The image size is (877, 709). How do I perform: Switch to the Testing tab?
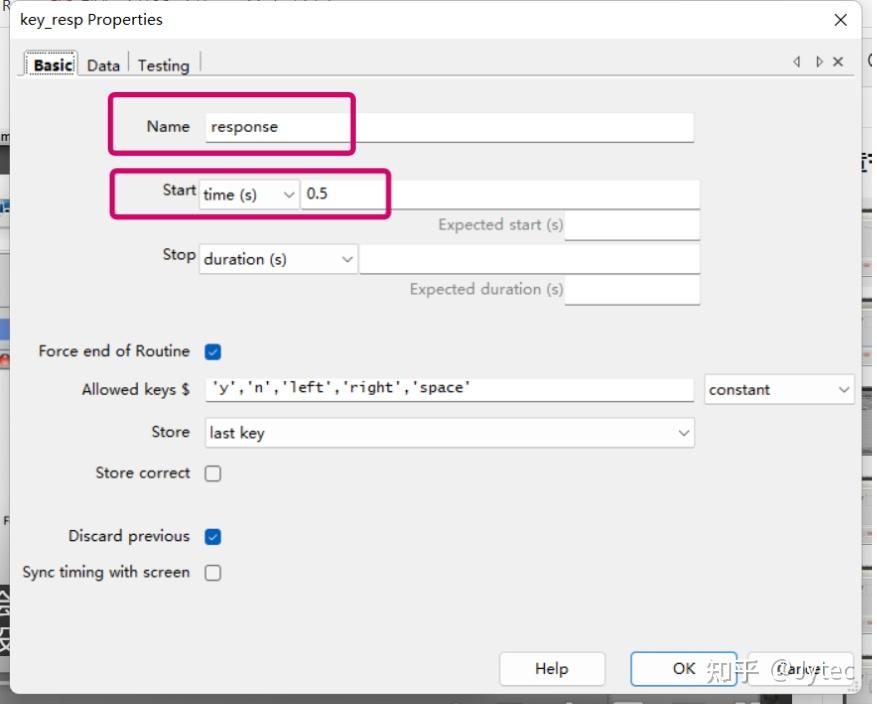[163, 65]
